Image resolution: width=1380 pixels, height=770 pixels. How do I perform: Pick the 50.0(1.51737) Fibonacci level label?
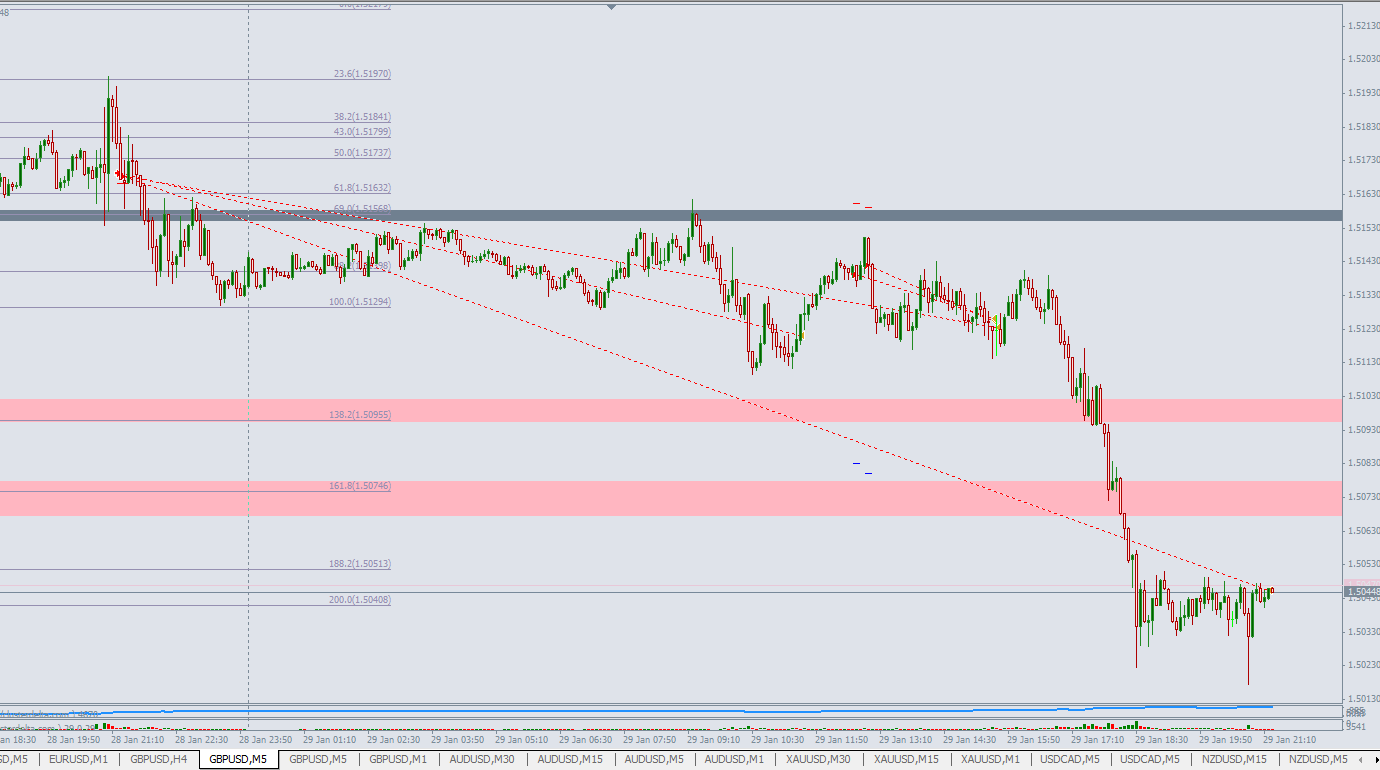362,153
